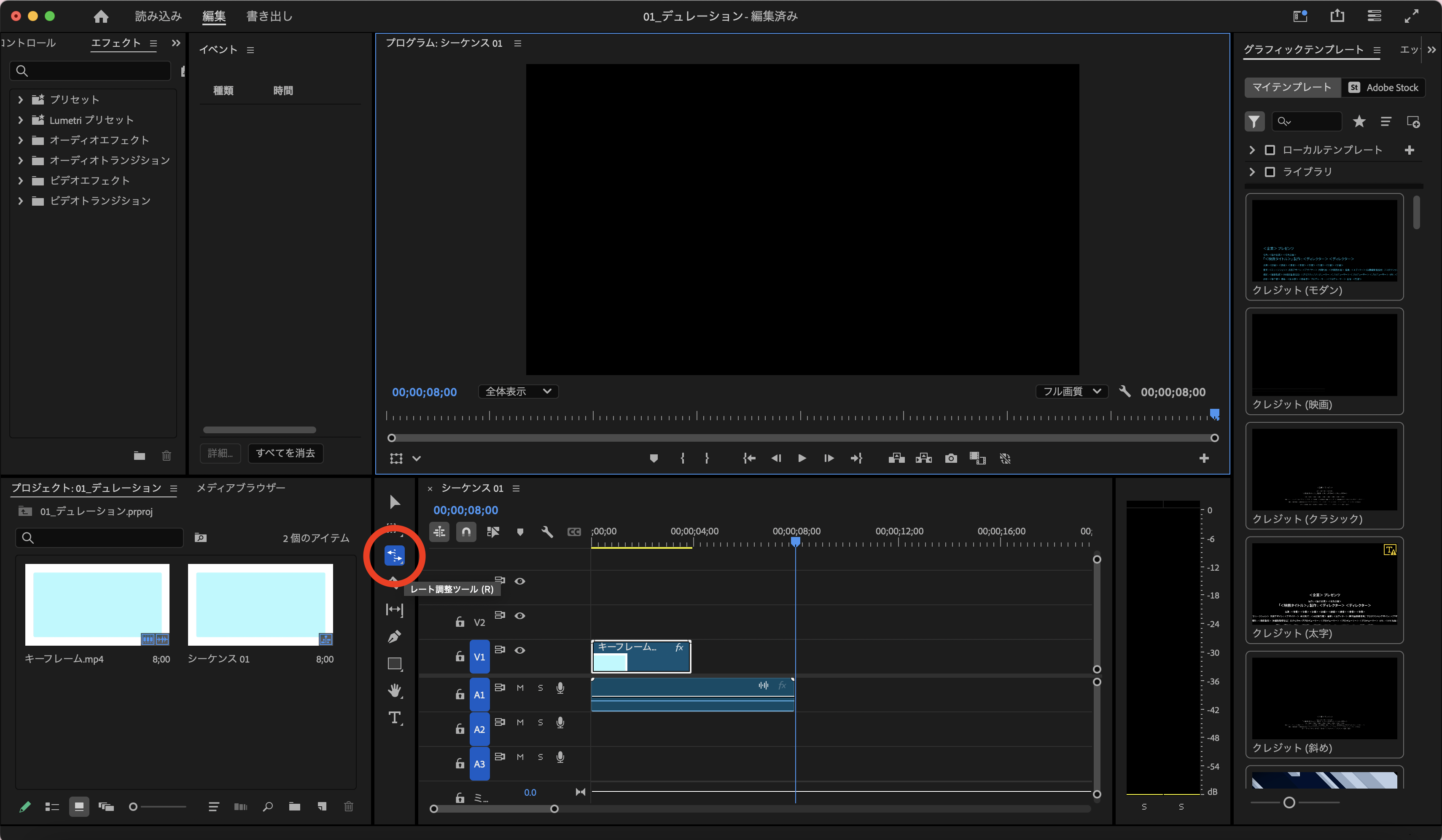Click the Play button in Program monitor
1442x840 pixels.
click(802, 459)
